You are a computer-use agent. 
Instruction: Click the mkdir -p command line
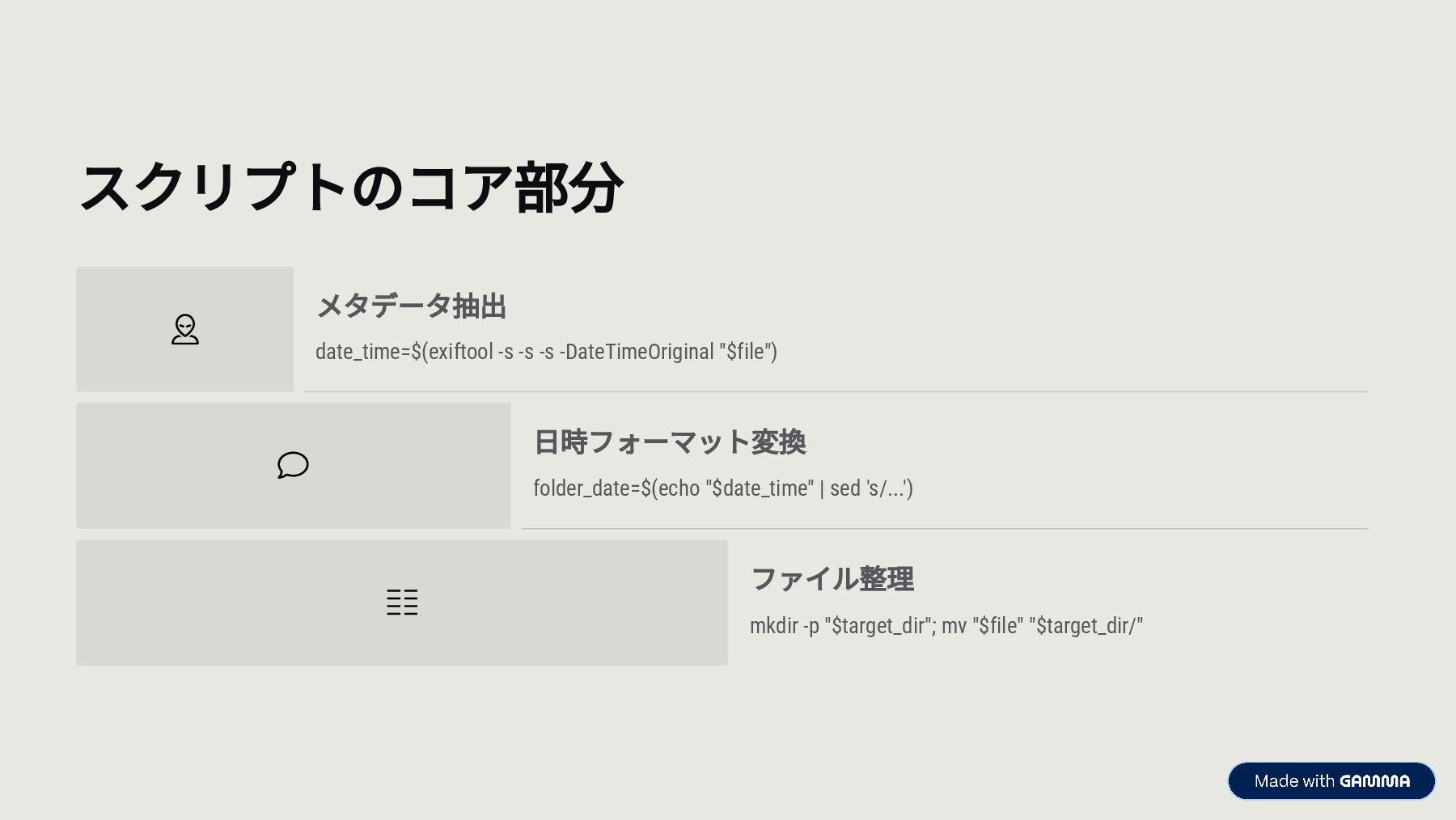pos(946,626)
